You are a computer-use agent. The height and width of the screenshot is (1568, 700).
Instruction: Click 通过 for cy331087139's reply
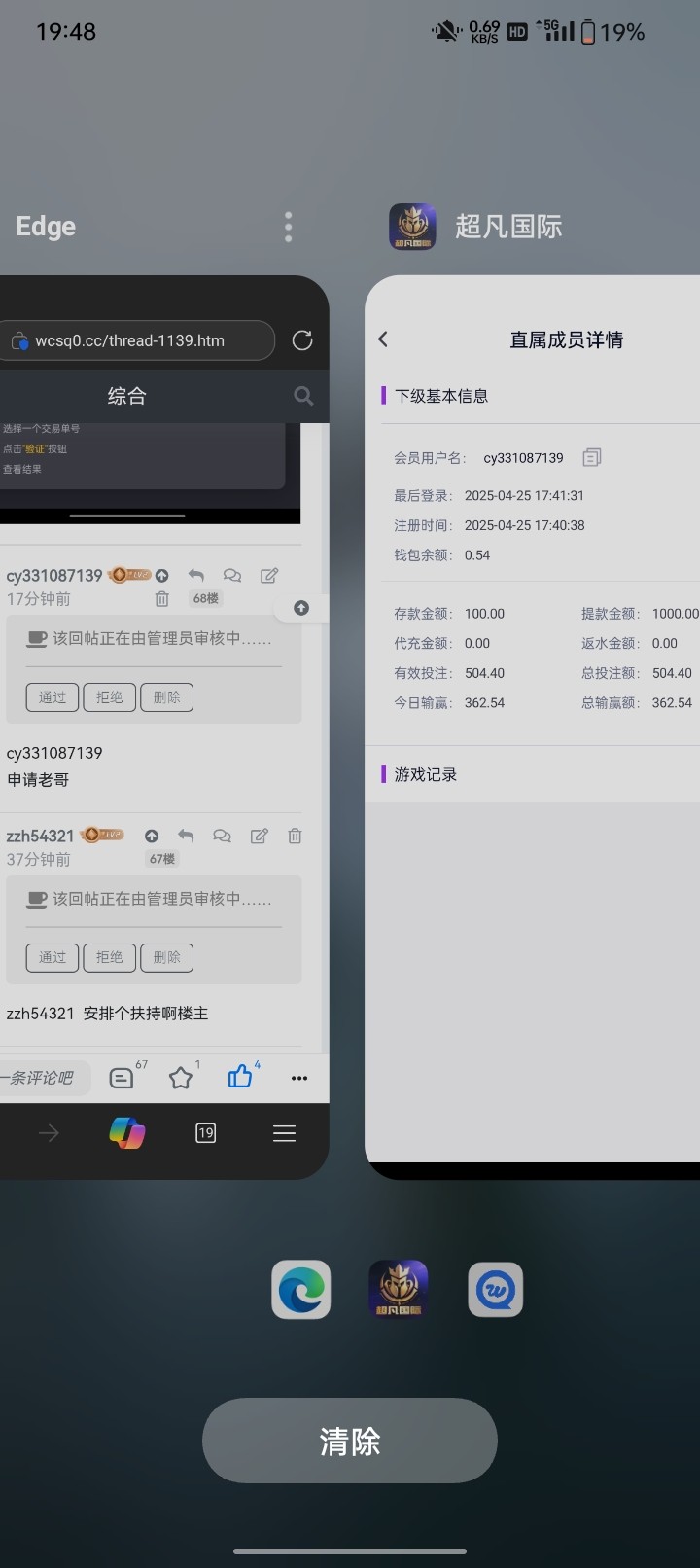[52, 697]
